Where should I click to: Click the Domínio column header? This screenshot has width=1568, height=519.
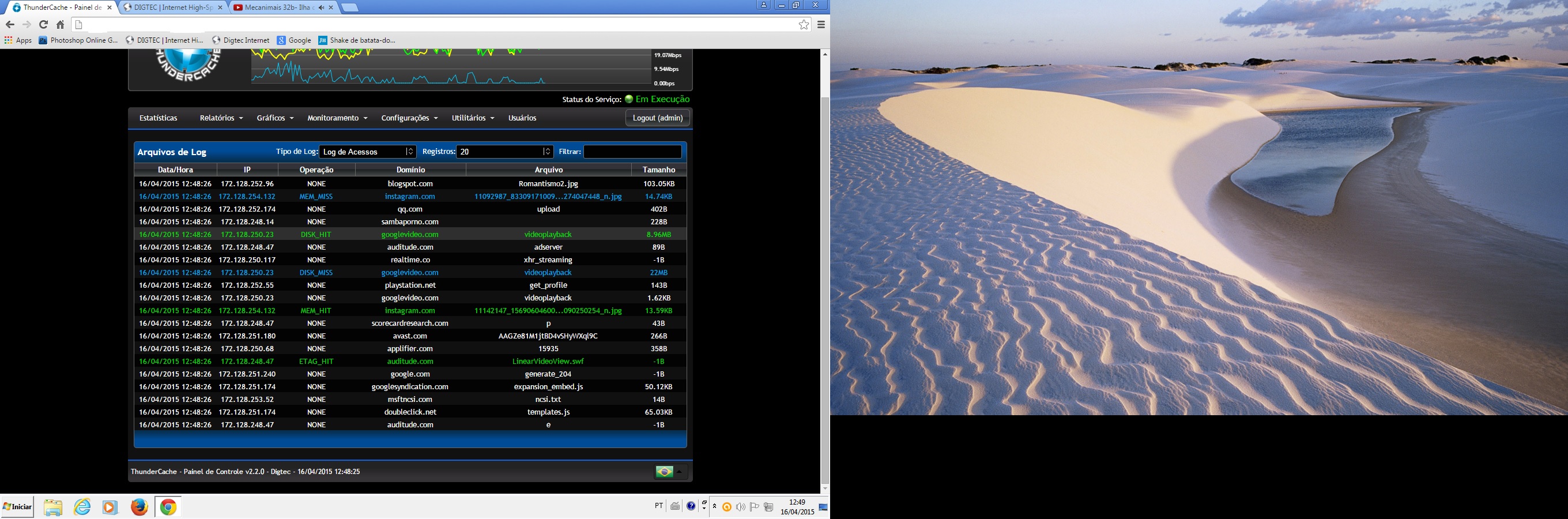tap(410, 170)
